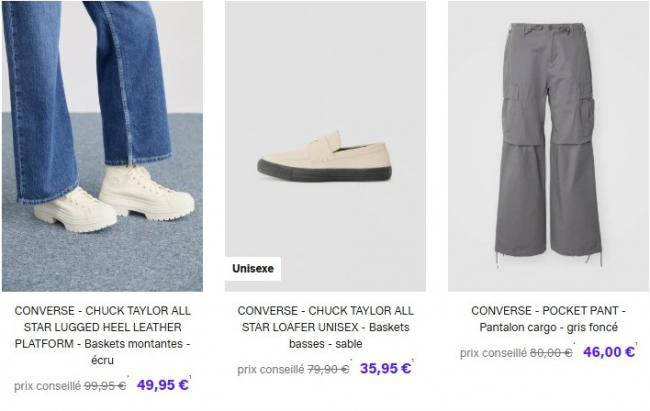This screenshot has height=411, width=650.
Task: Click the 35,95 € sale price
Action: [x=385, y=368]
